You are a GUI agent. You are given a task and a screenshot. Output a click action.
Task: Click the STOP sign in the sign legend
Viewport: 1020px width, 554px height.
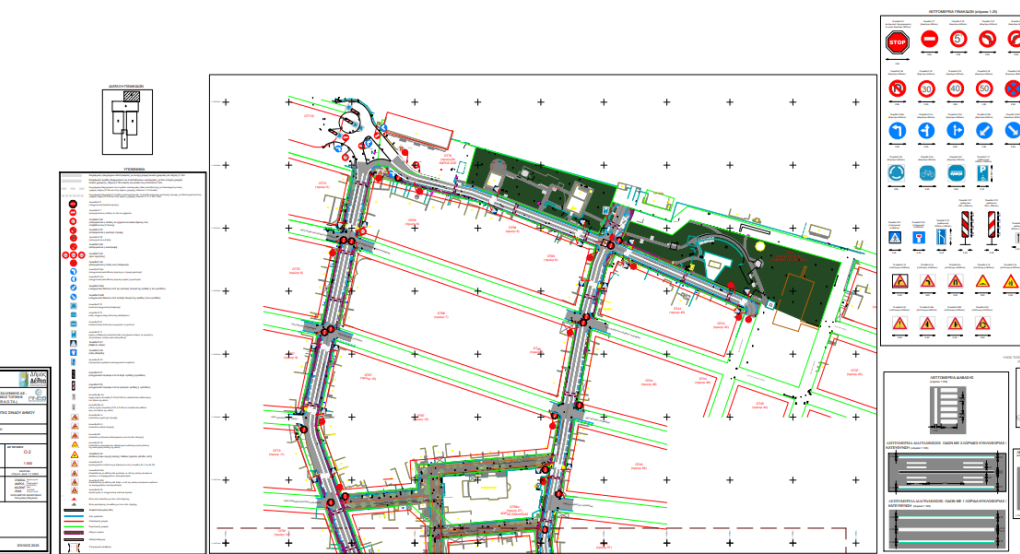(x=897, y=42)
